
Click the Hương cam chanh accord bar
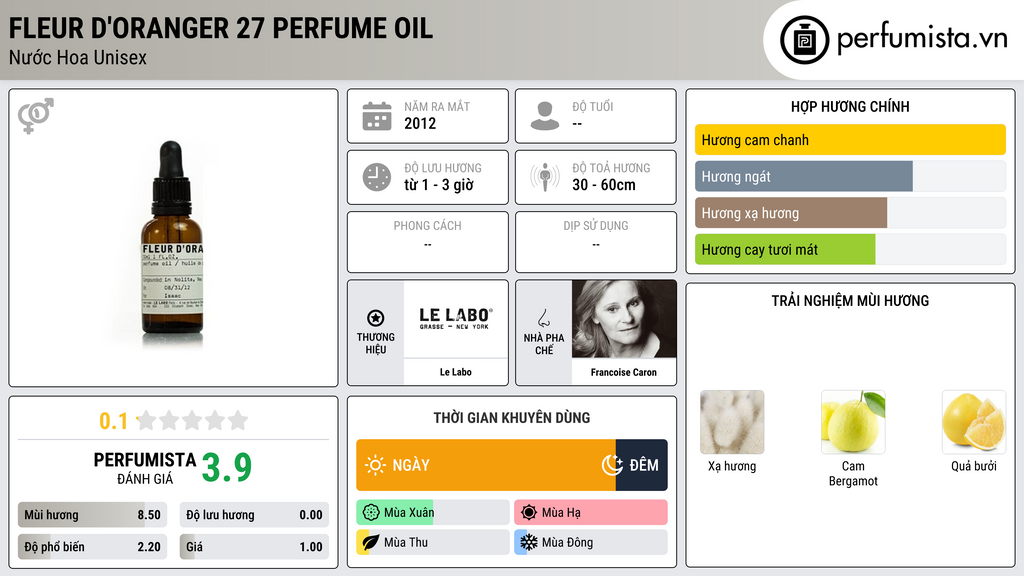850,140
